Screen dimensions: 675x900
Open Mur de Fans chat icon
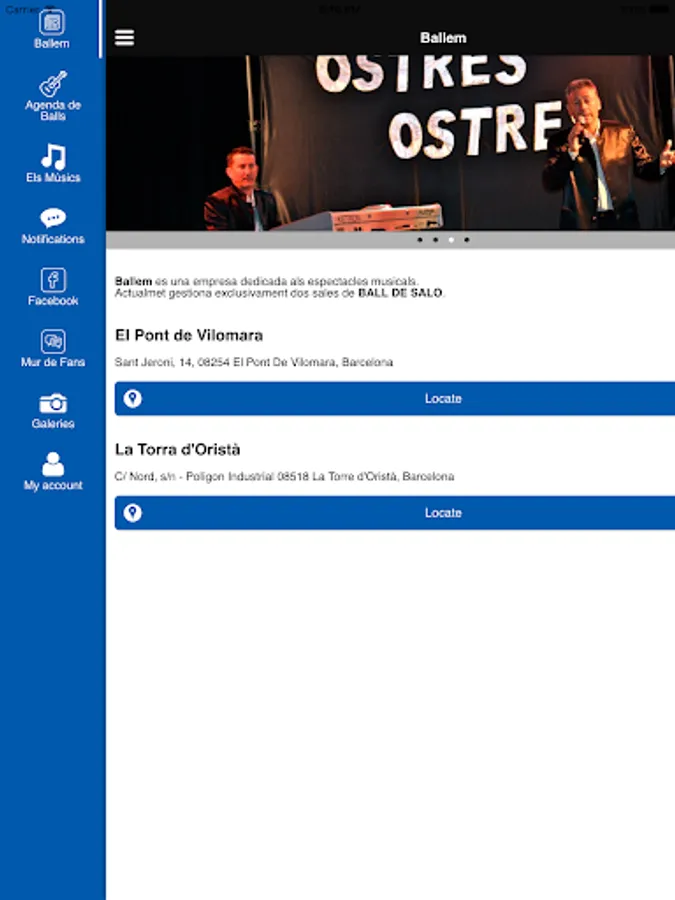(53, 342)
